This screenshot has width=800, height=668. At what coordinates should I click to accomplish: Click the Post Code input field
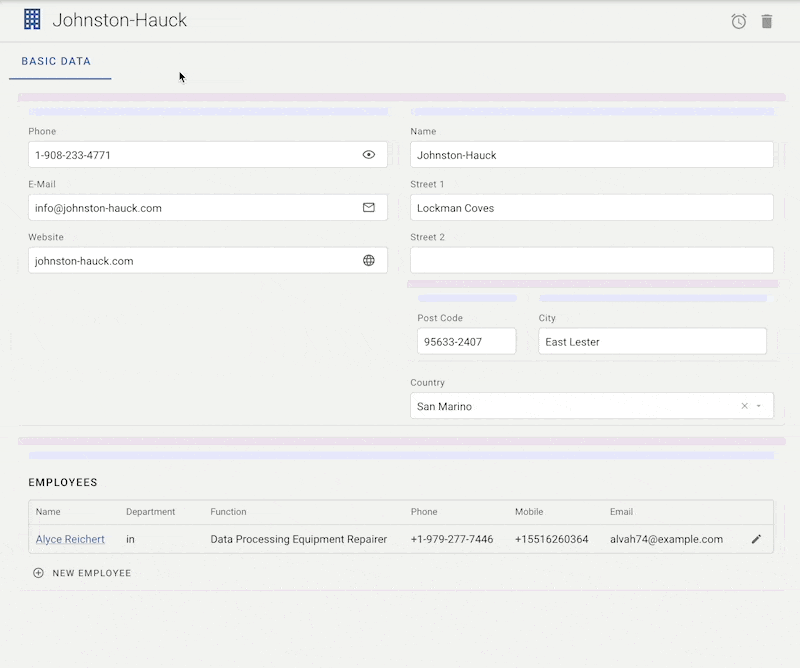(x=466, y=341)
